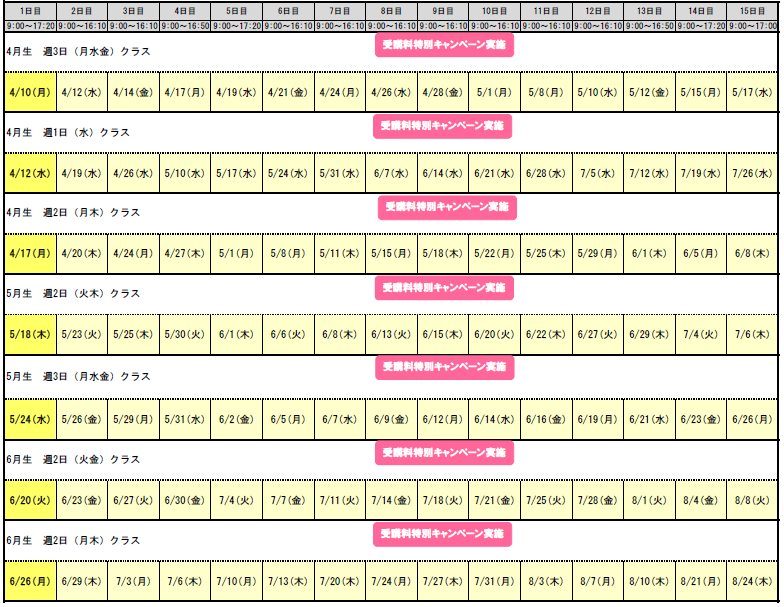Image resolution: width=784 pixels, height=607 pixels.
Task: Select the 7/20(木) date cell
Action: tap(340, 581)
